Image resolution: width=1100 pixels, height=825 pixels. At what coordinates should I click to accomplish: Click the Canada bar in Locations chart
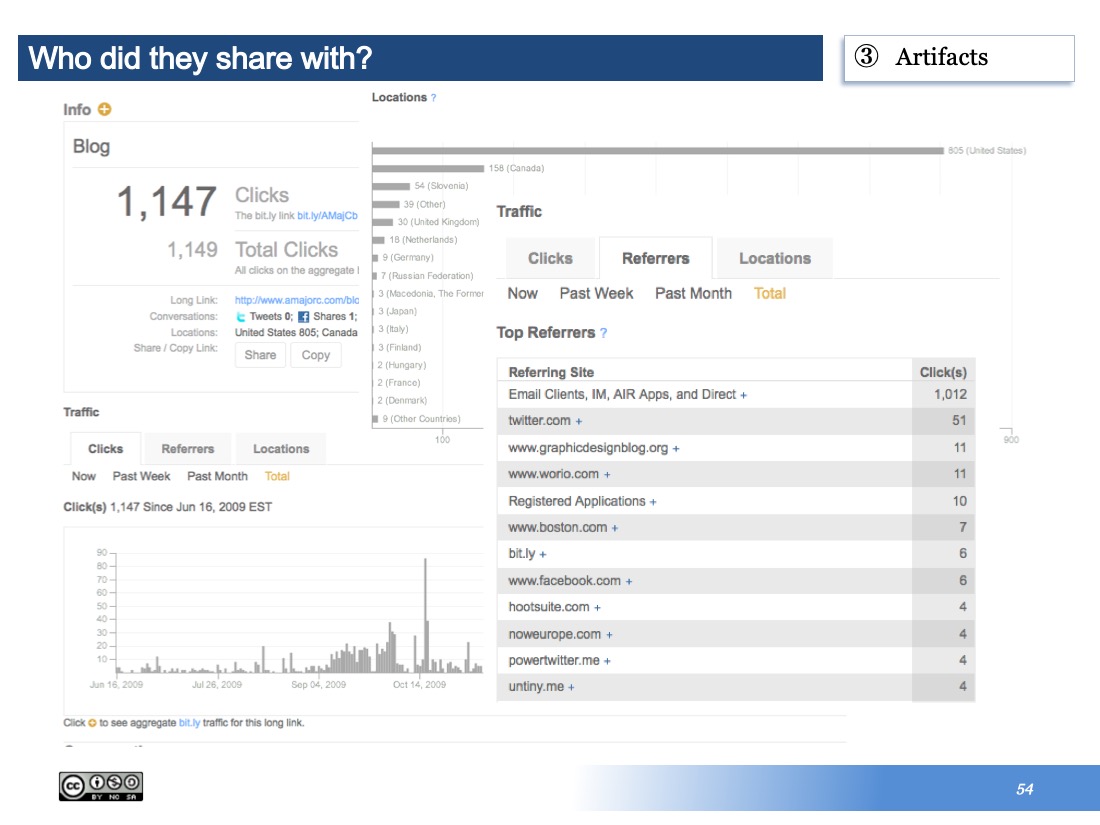click(429, 168)
